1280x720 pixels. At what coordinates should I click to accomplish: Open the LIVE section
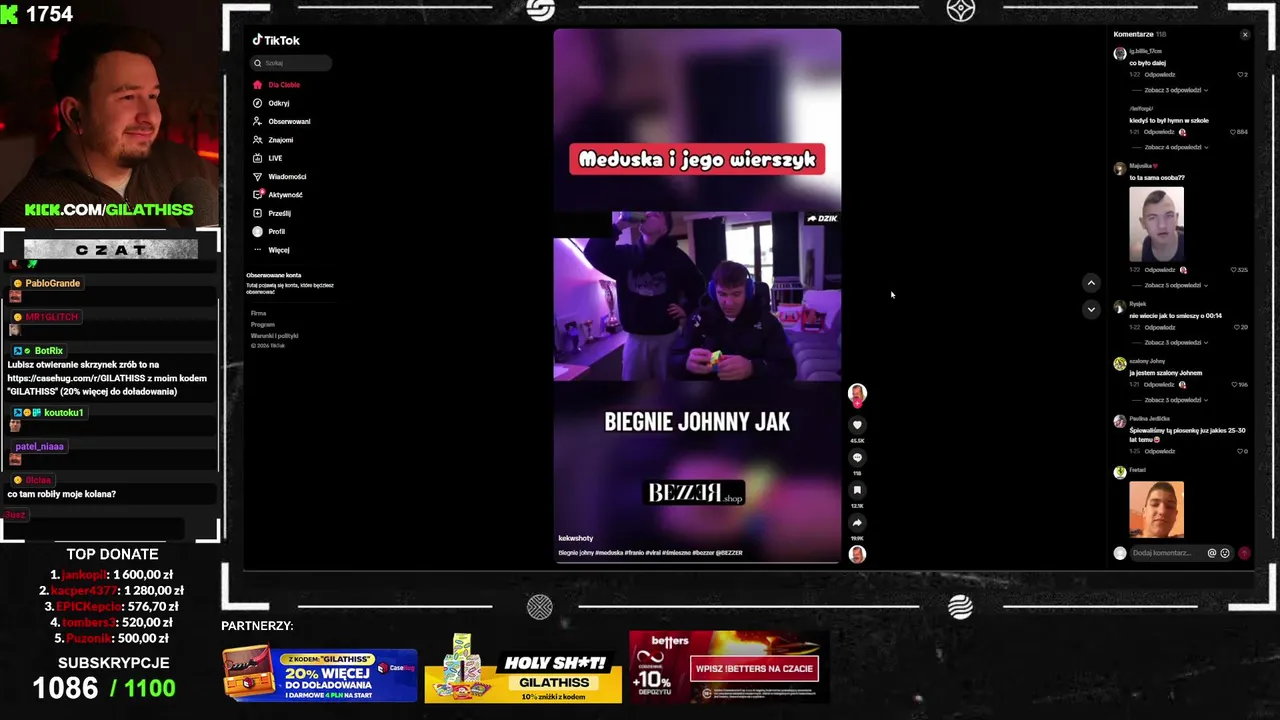267,158
